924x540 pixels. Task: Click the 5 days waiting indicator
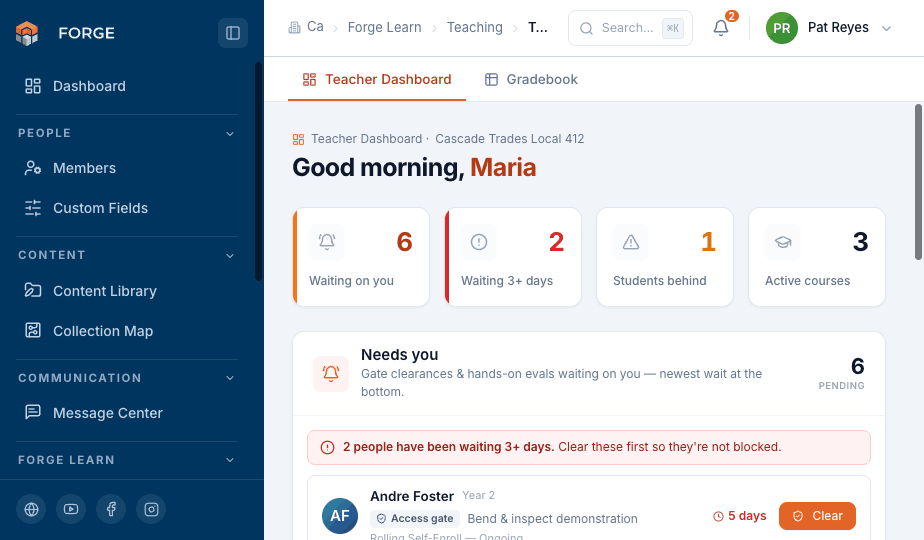click(740, 516)
